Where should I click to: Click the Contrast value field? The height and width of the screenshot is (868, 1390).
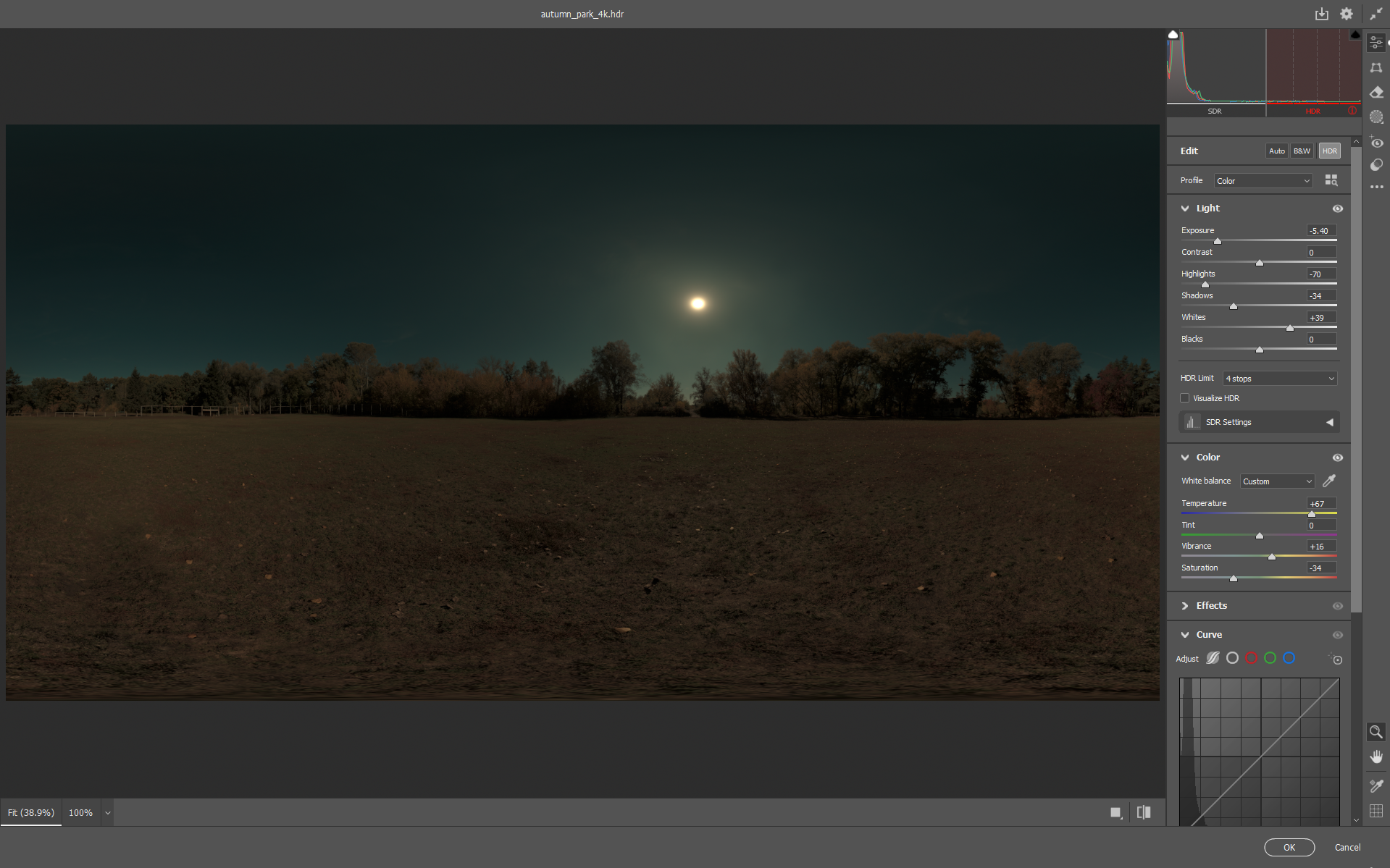click(x=1321, y=253)
